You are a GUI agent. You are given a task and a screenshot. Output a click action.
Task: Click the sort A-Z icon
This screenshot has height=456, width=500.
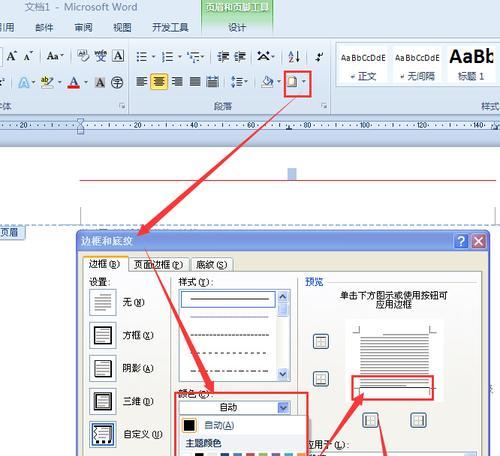[294, 57]
